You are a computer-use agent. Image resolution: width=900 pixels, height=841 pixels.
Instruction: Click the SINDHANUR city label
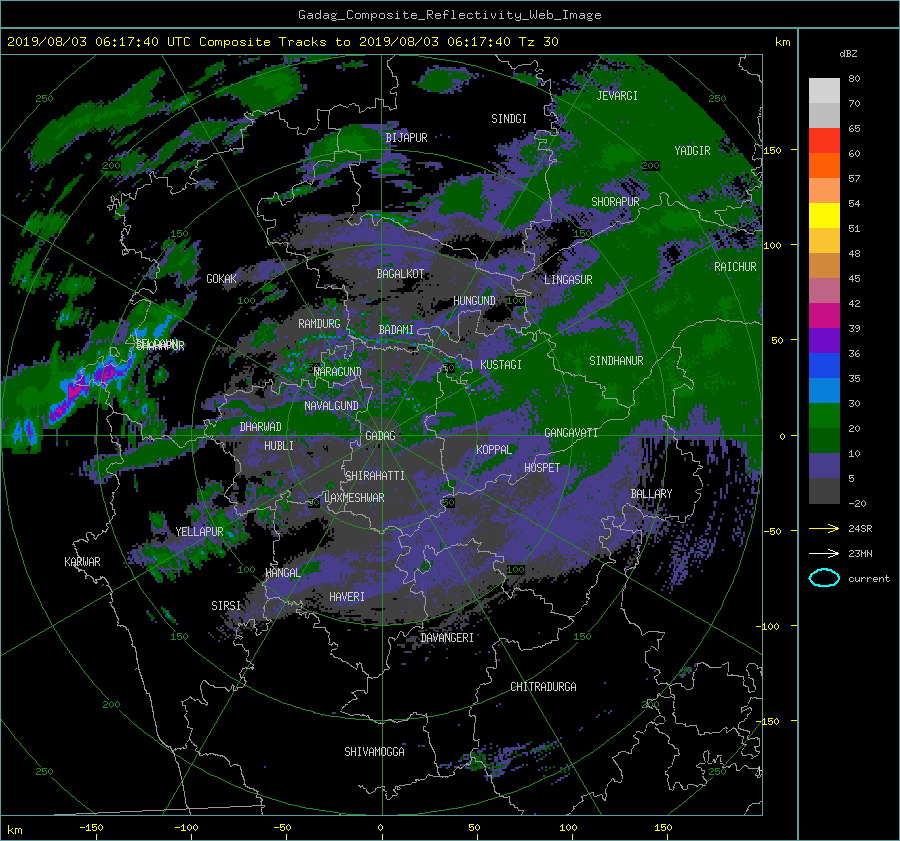click(616, 361)
